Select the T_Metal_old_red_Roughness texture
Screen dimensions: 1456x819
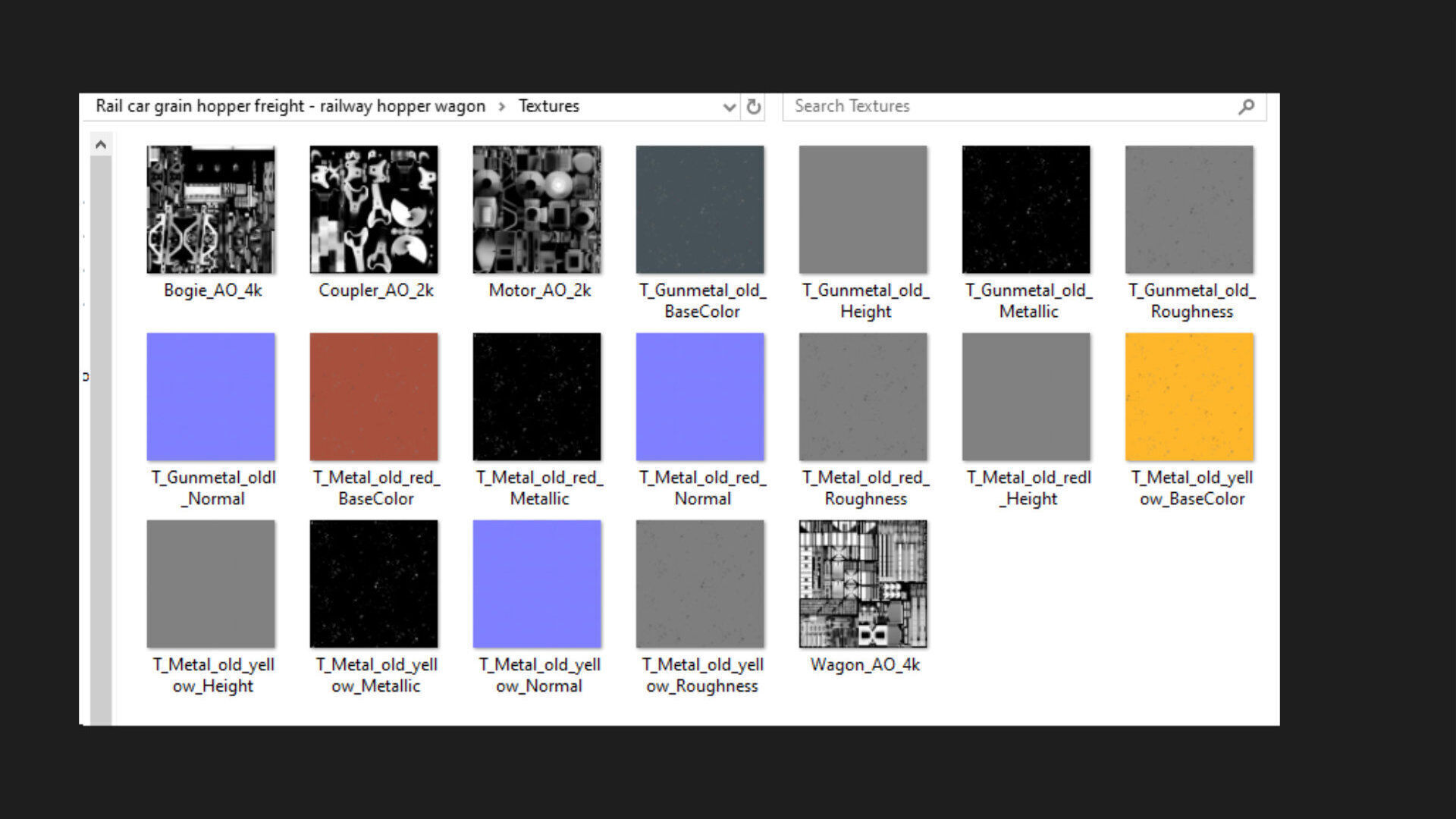[863, 397]
